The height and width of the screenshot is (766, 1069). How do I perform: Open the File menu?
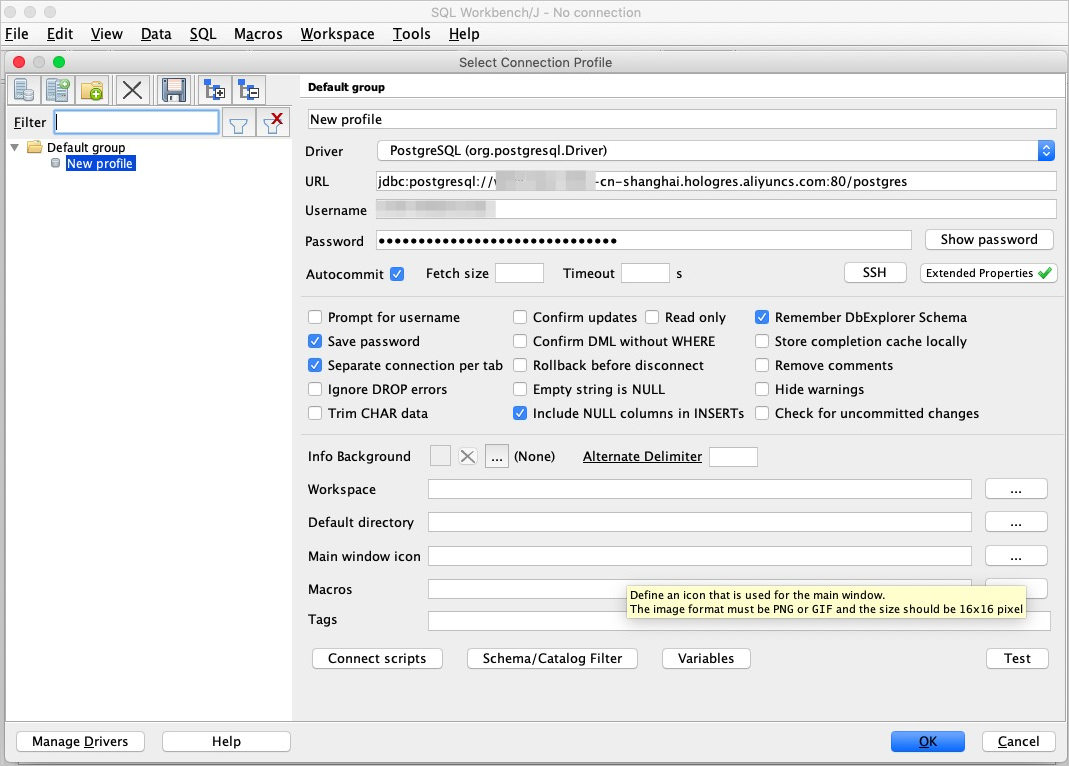17,34
